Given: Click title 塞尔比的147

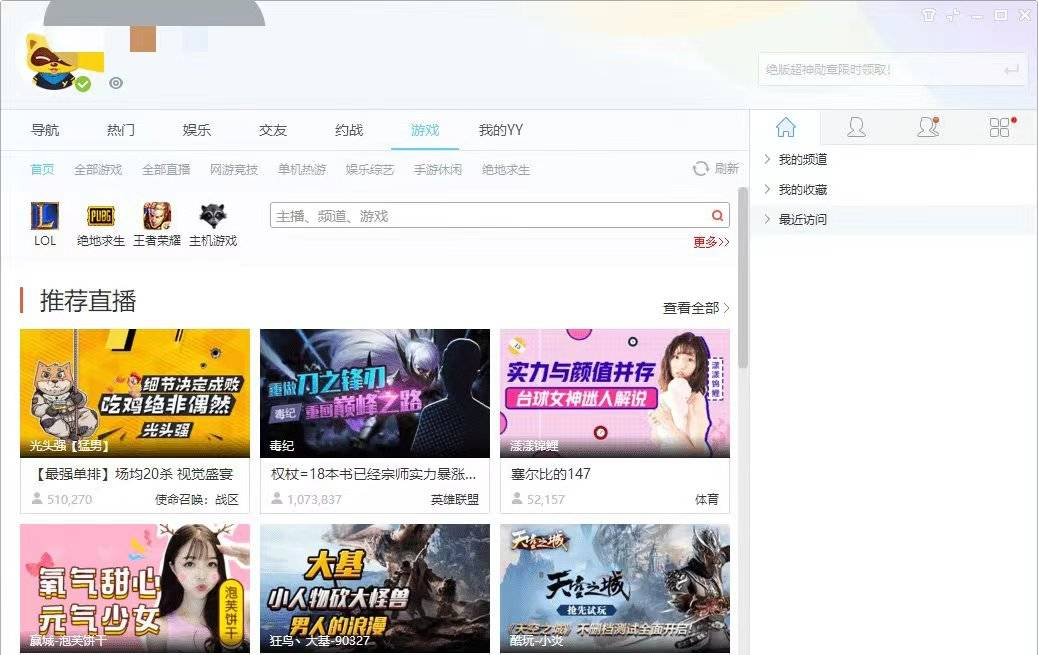Looking at the screenshot, I should (x=551, y=474).
